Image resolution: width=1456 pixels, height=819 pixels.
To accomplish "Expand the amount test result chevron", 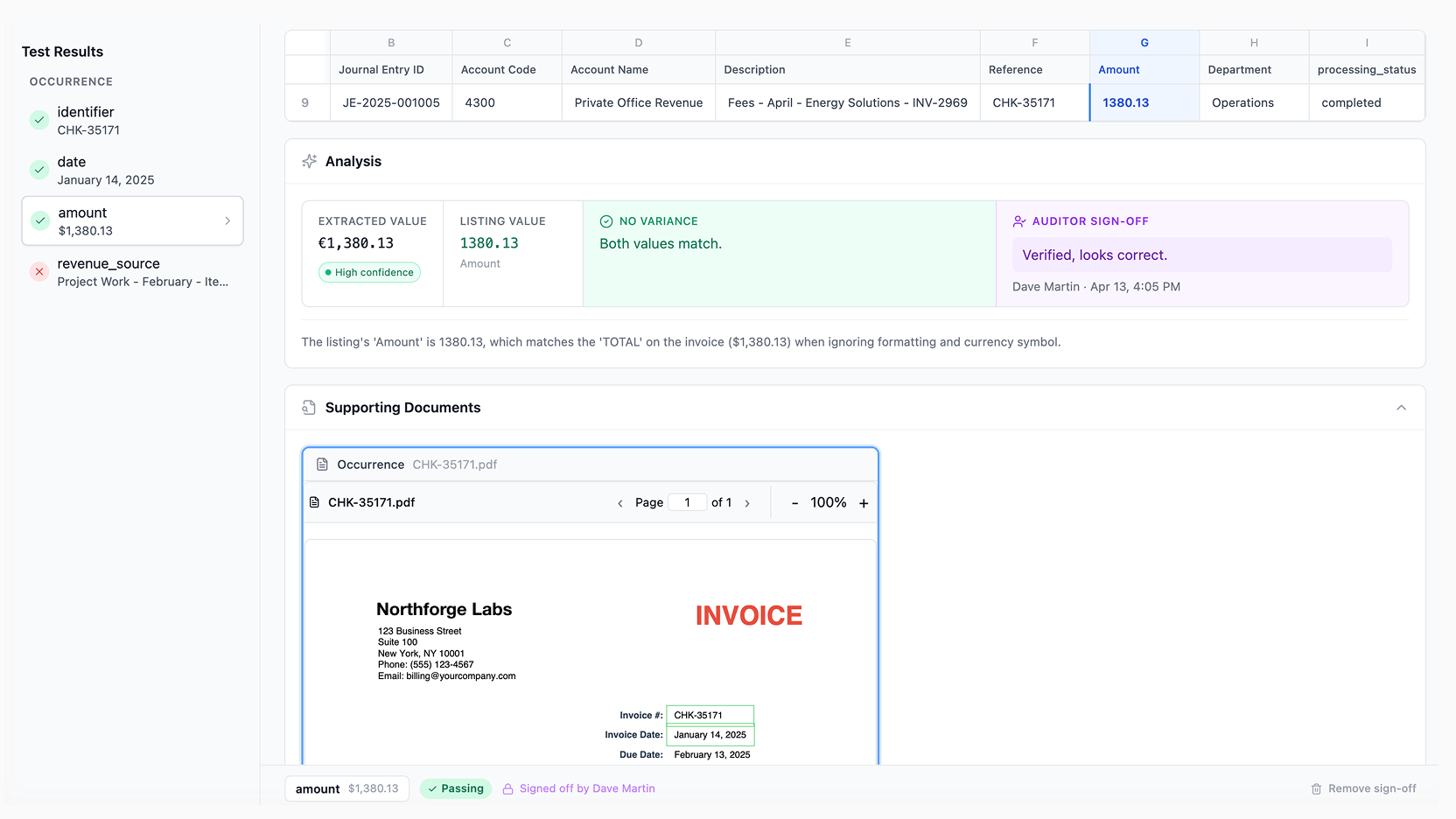I will coord(228,220).
